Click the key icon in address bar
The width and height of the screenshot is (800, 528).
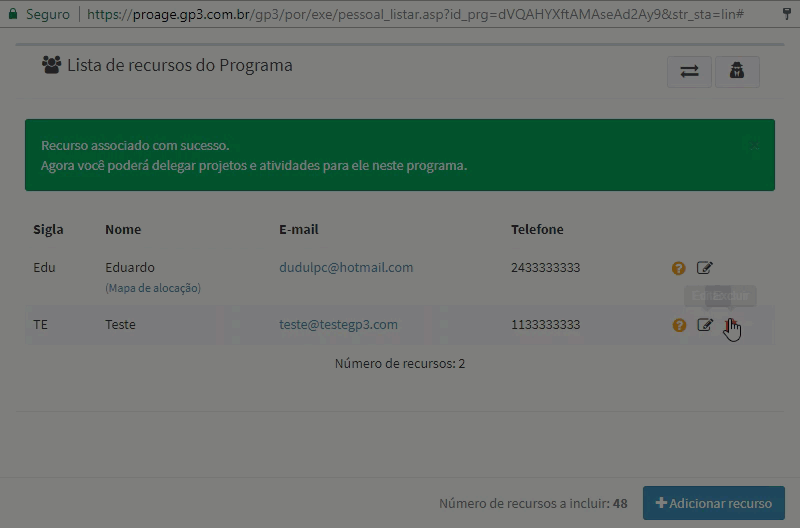[787, 13]
